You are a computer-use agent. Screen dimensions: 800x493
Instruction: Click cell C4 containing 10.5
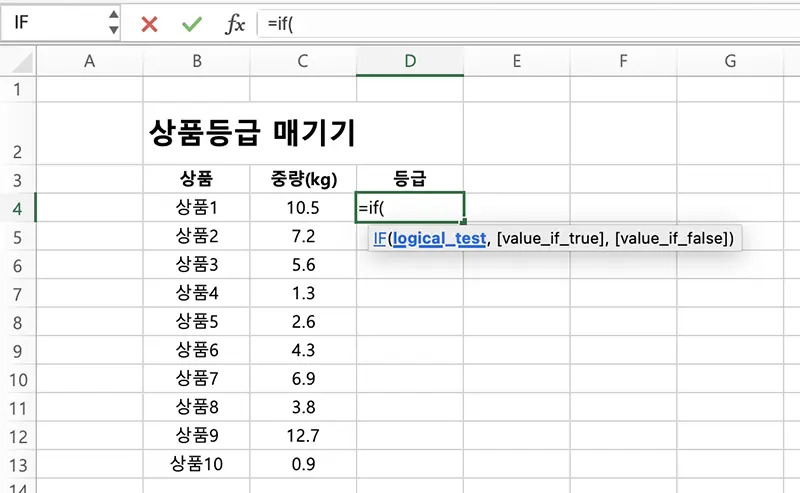coord(303,208)
